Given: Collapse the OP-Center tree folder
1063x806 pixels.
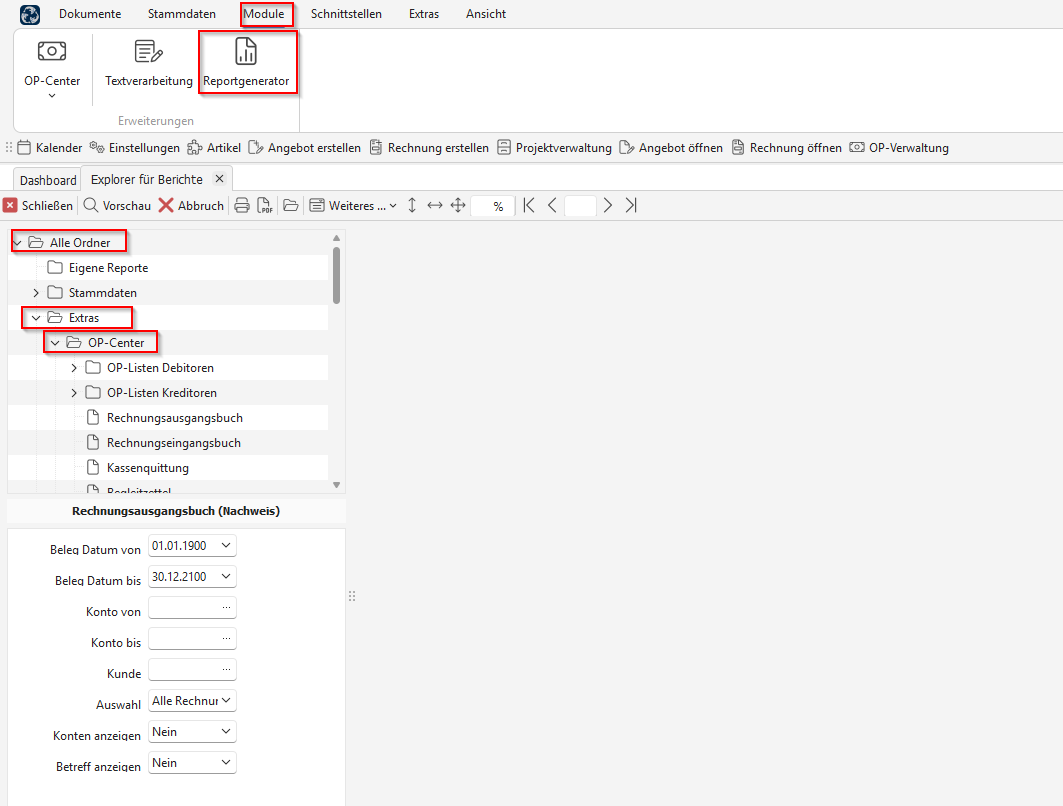Looking at the screenshot, I should click(55, 343).
